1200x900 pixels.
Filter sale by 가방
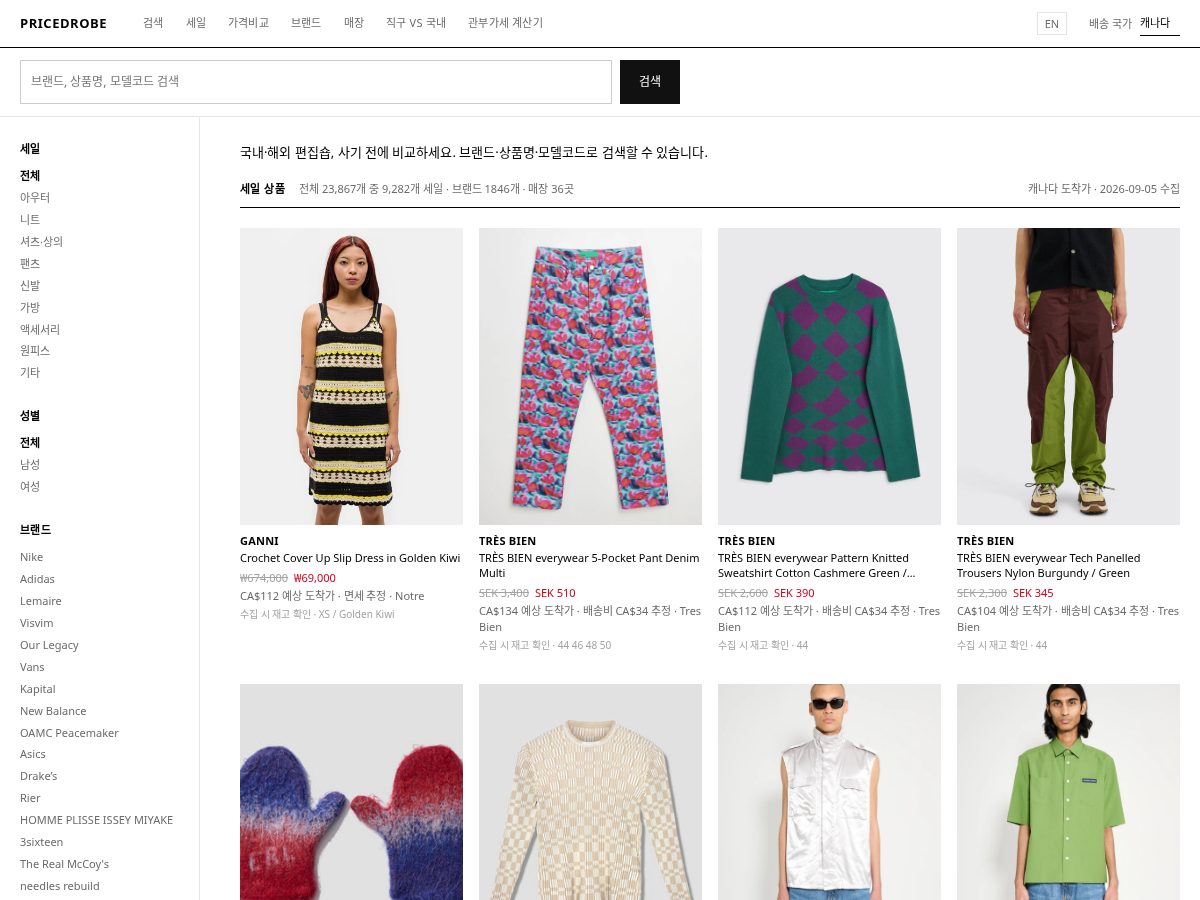(x=30, y=307)
